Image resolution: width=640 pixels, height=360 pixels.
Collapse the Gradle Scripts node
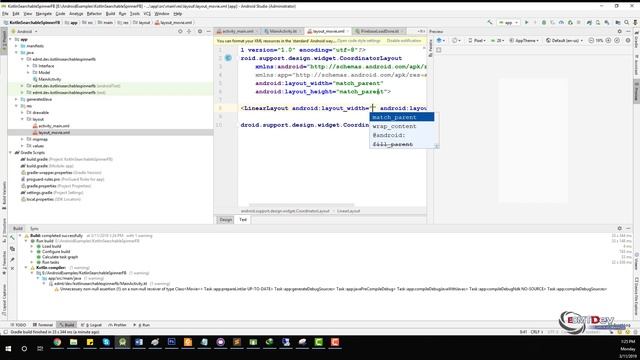point(11,153)
